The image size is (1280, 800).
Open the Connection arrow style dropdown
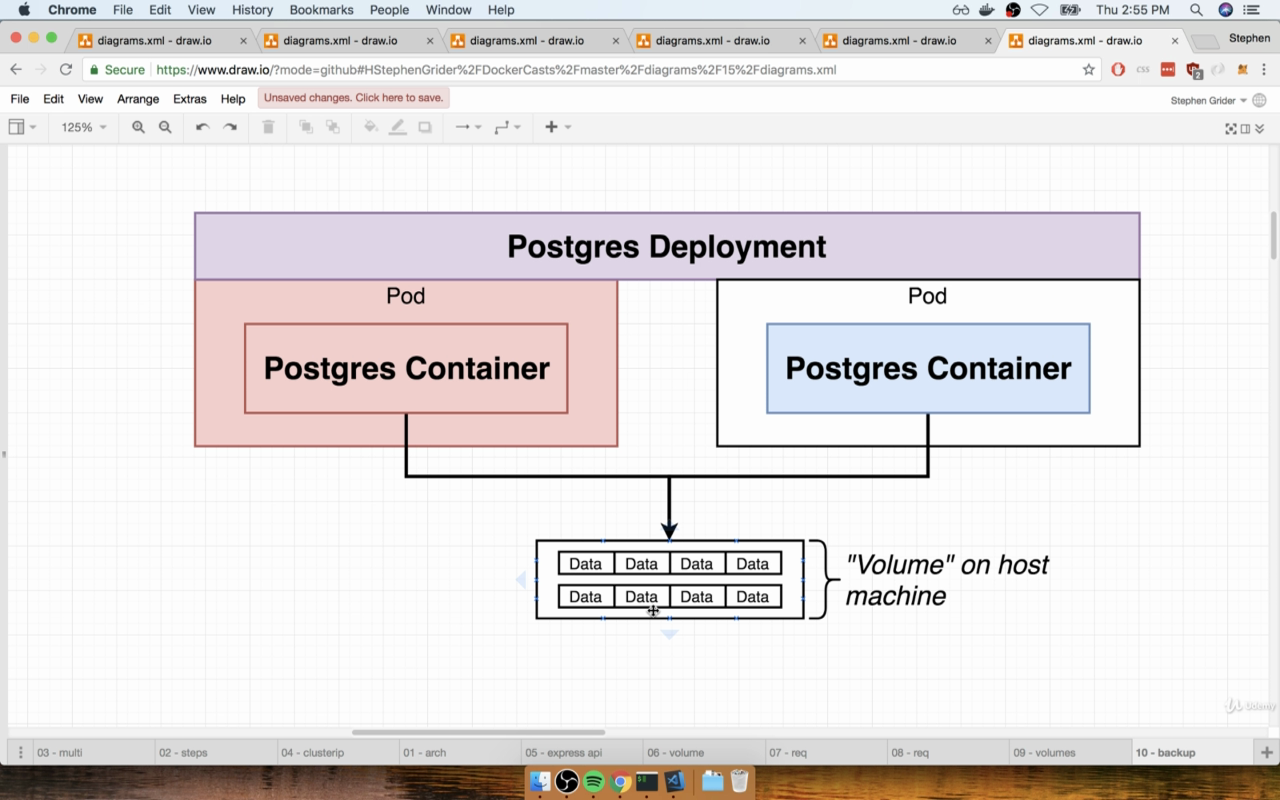[x=468, y=127]
